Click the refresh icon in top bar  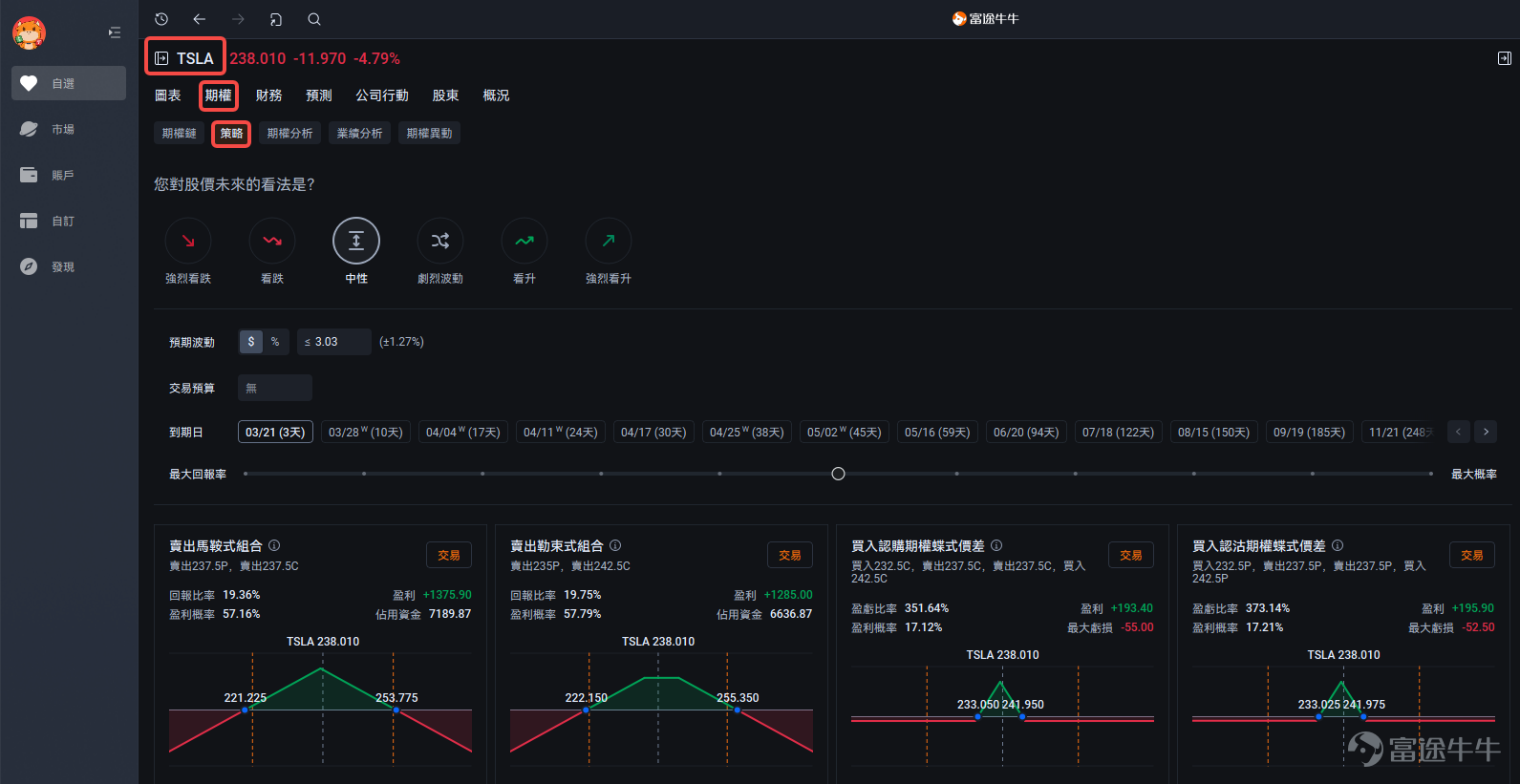[276, 19]
